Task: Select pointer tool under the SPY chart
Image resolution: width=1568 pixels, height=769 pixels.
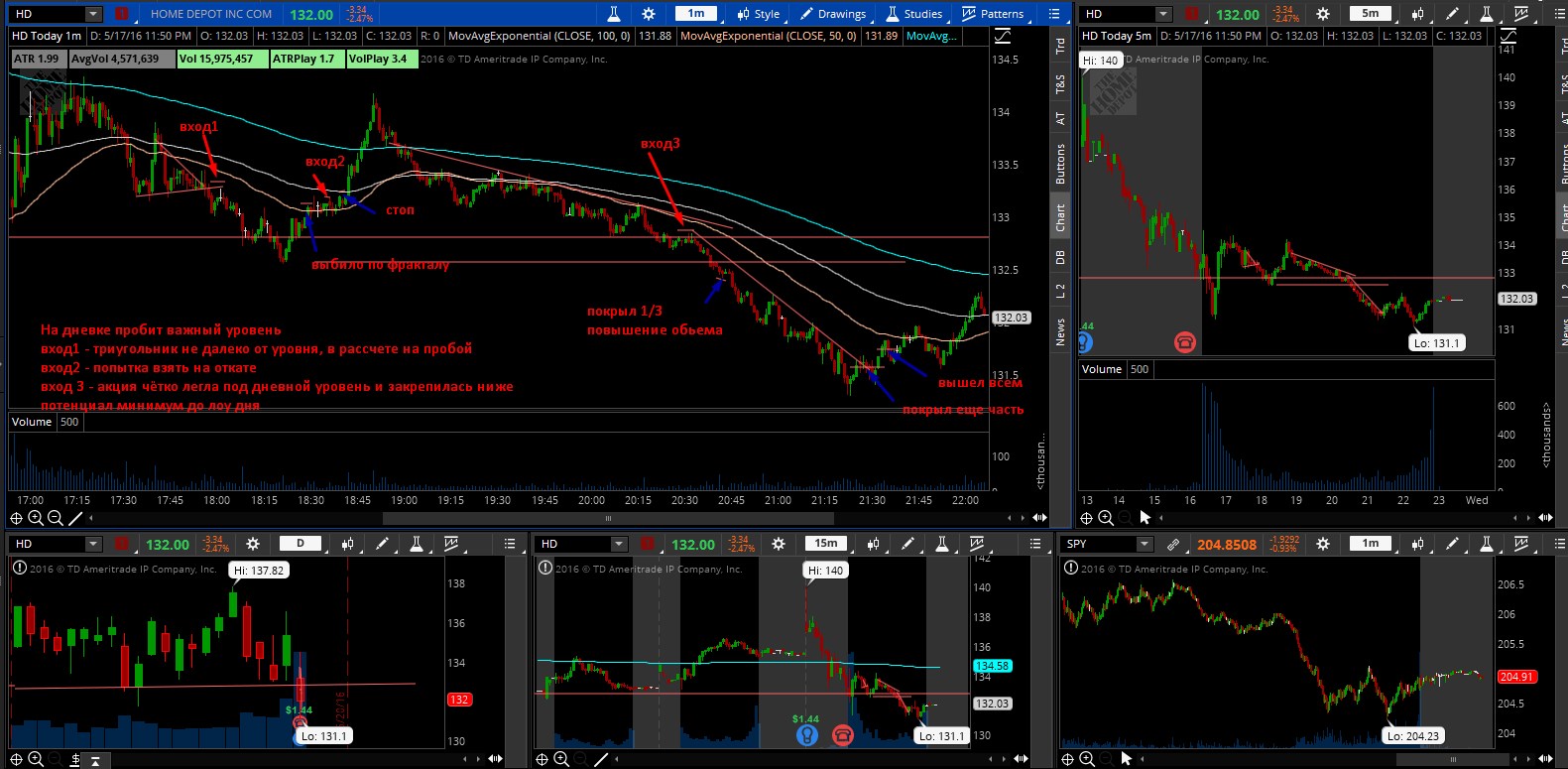Action: click(1126, 759)
